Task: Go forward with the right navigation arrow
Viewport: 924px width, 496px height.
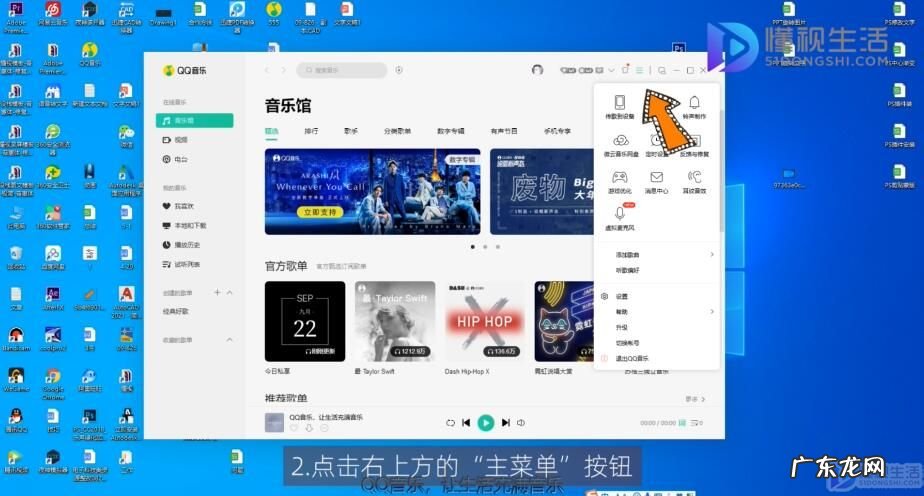Action: pos(283,70)
